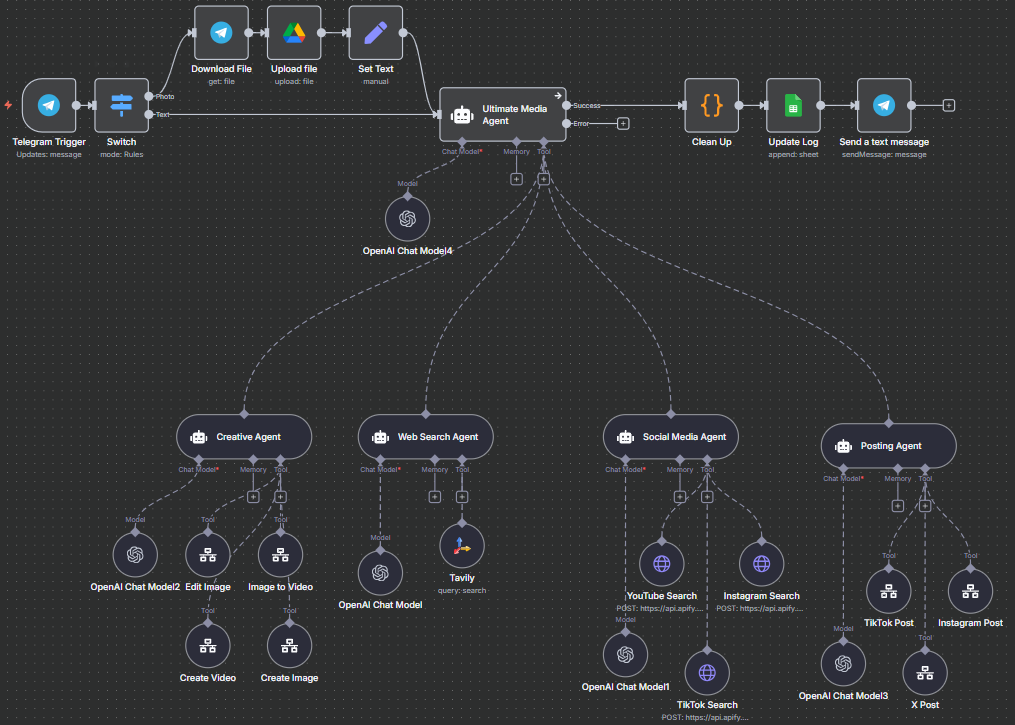This screenshot has height=725, width=1015.
Task: Open the Update Log Google Sheets node
Action: coord(792,105)
